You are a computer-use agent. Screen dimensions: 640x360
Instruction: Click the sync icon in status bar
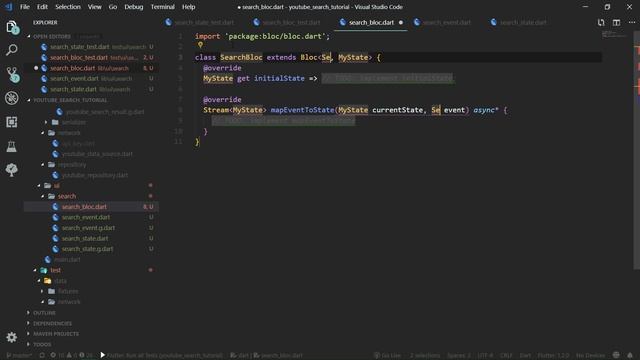pyautogui.click(x=42, y=355)
